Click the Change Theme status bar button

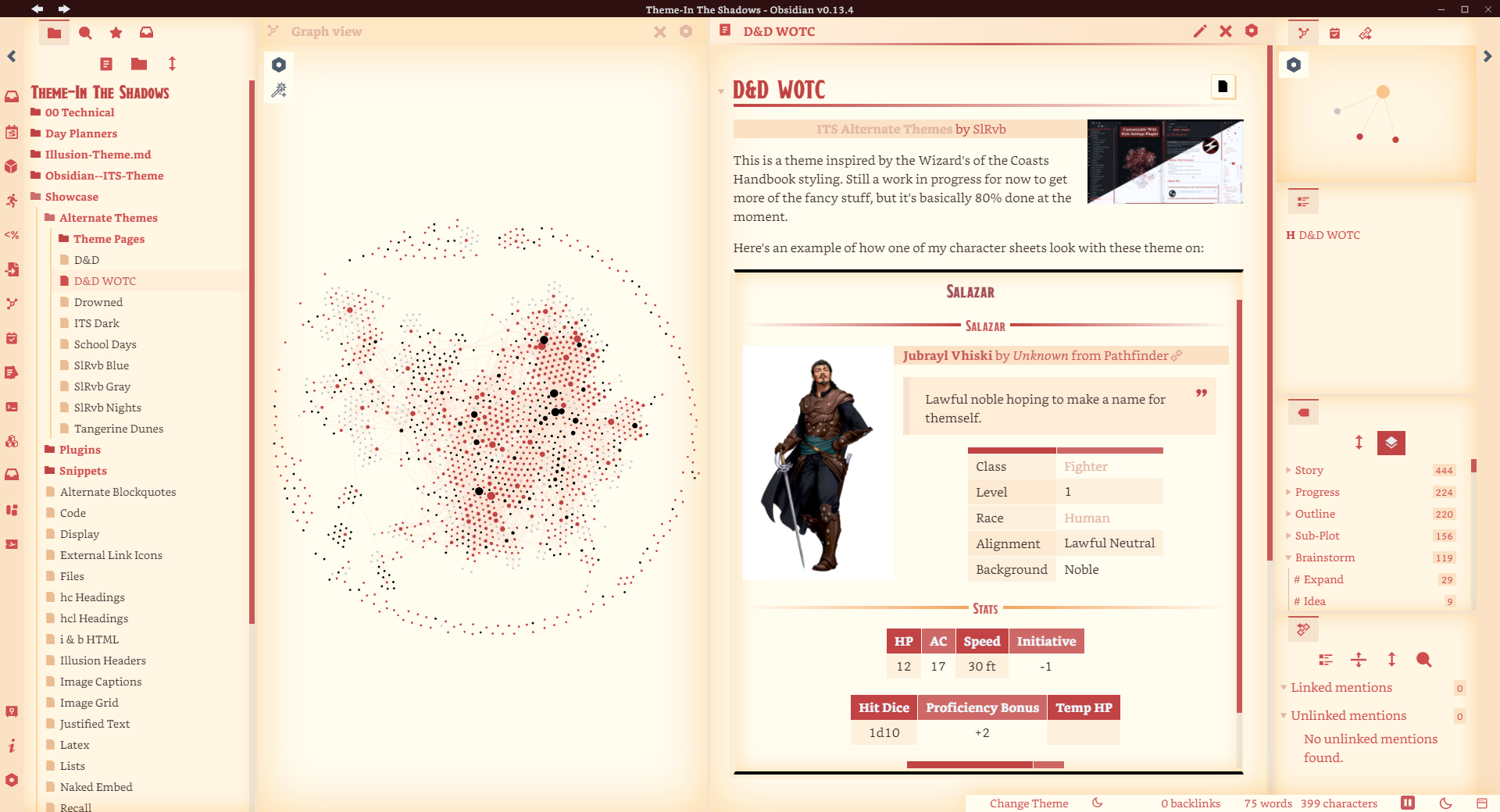coord(1029,803)
